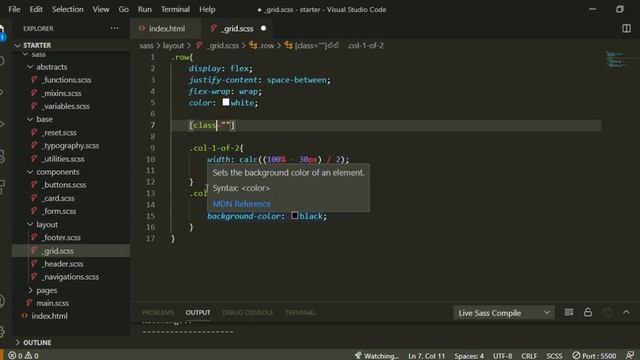Open the Live Sass Compile output dropdown
The width and height of the screenshot is (640, 360).
(504, 313)
